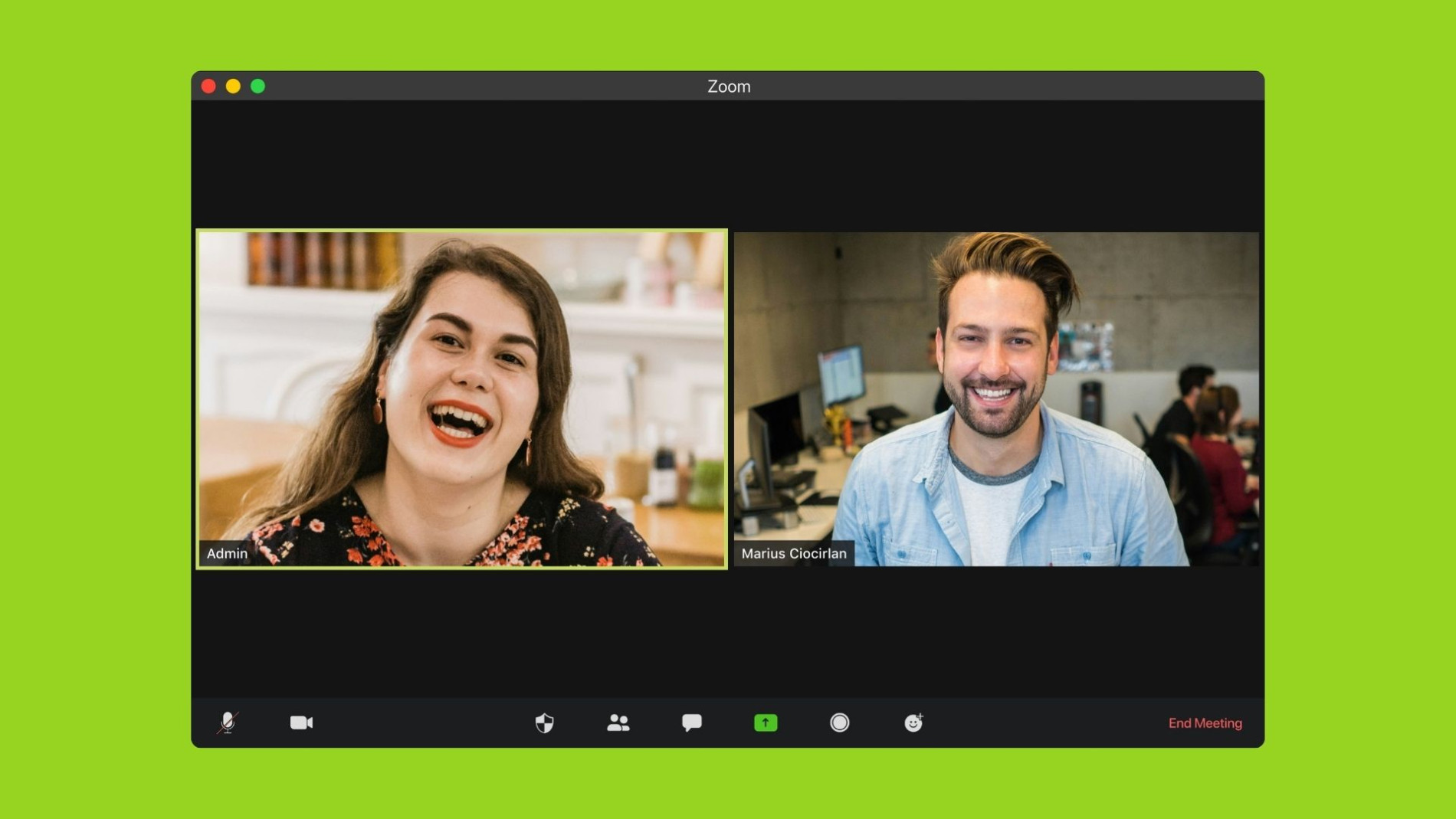This screenshot has height=819, width=1456.
Task: Minimize Zoom window with yellow button
Action: (x=233, y=86)
